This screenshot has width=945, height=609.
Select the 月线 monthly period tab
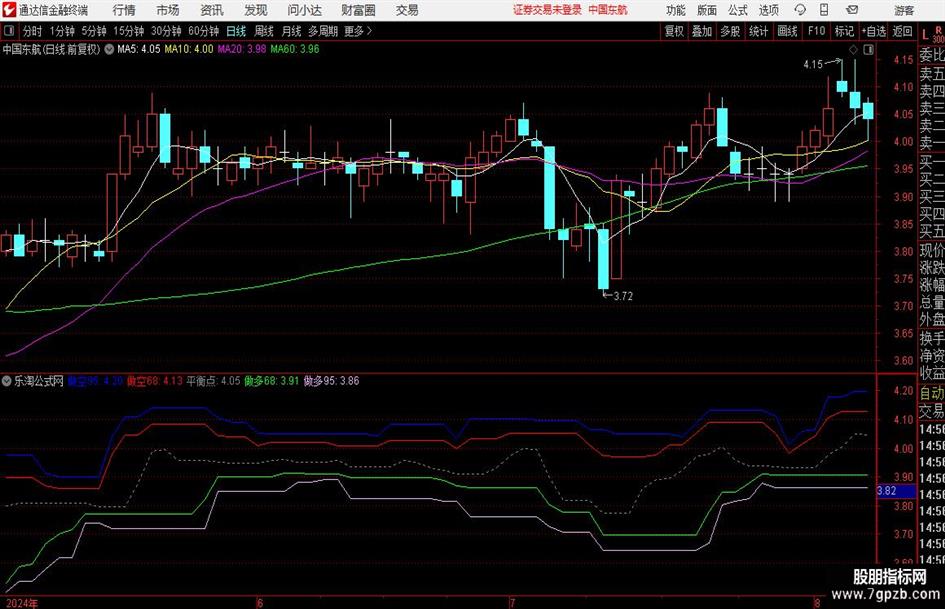291,31
